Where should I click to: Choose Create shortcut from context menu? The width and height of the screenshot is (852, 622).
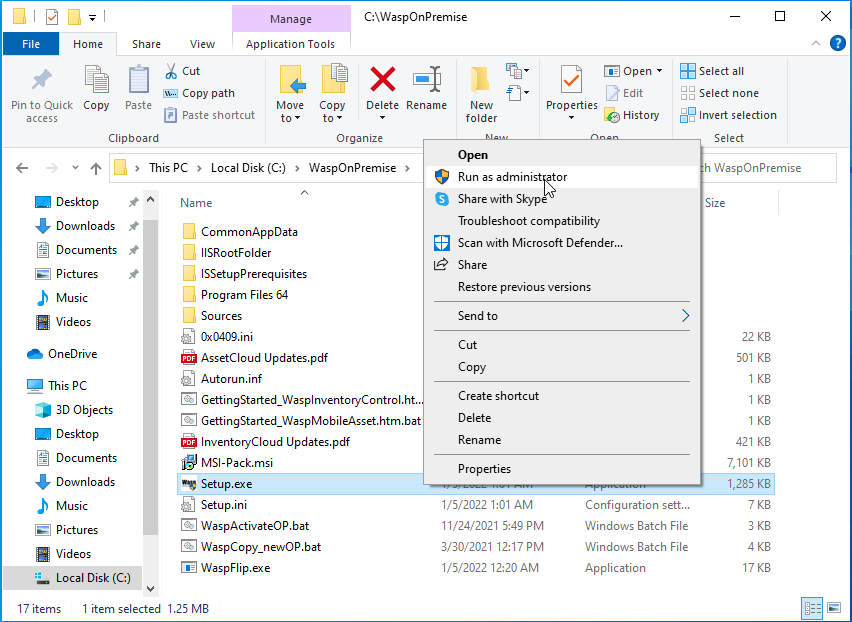point(562,396)
